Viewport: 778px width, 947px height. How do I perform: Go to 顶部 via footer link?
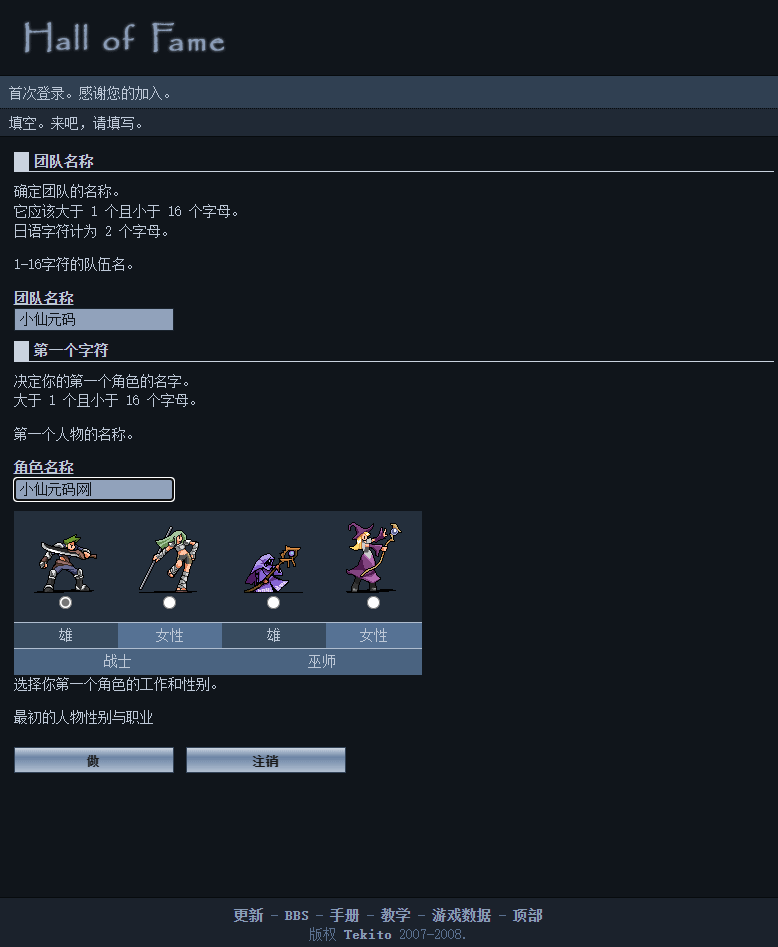(x=527, y=915)
